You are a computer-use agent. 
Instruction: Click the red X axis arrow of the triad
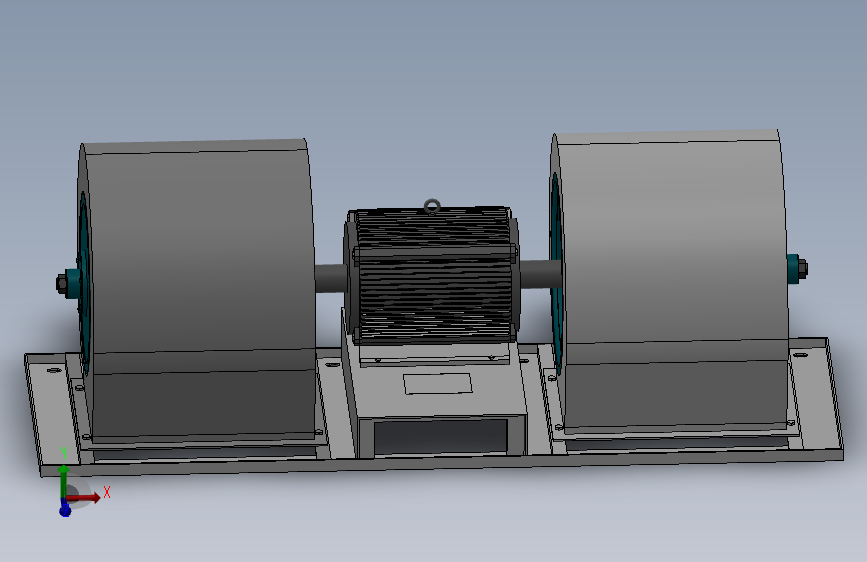point(84,497)
